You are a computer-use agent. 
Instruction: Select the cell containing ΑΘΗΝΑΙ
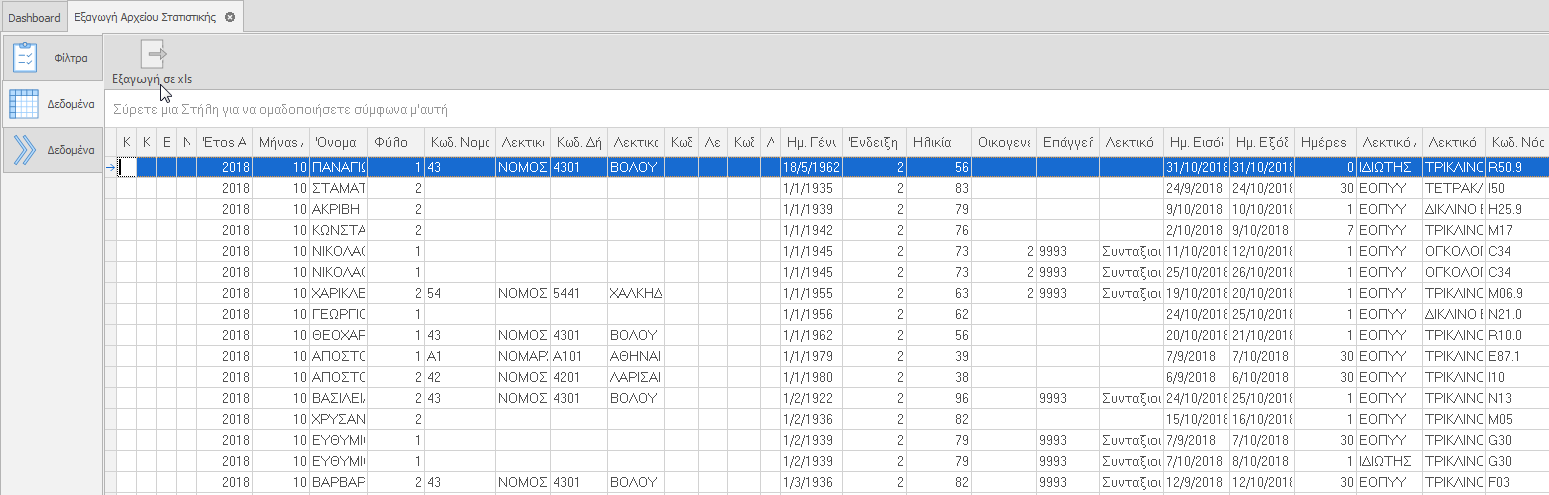[636, 356]
